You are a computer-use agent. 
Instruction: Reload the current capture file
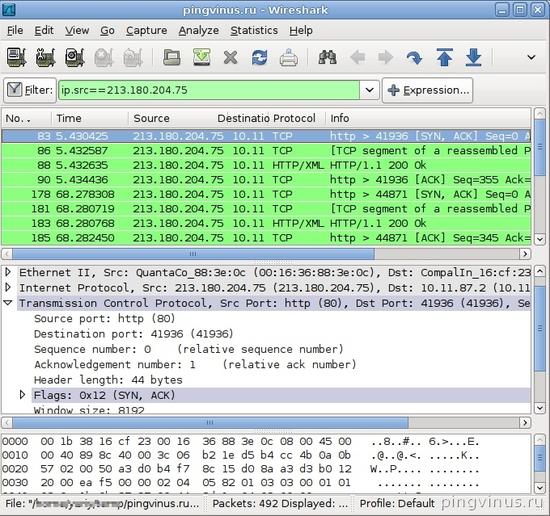260,57
